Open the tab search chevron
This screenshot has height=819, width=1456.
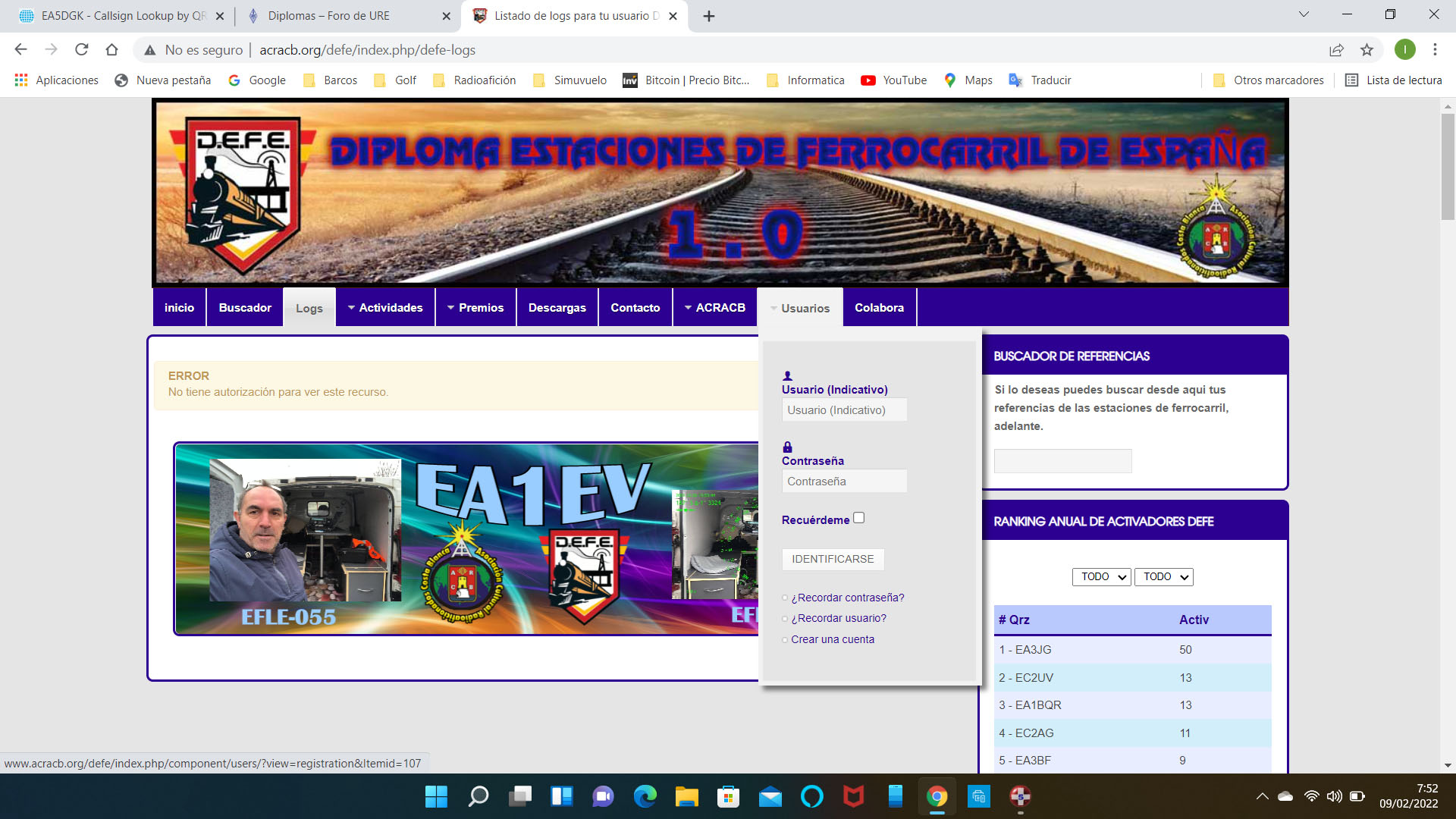click(x=1304, y=14)
